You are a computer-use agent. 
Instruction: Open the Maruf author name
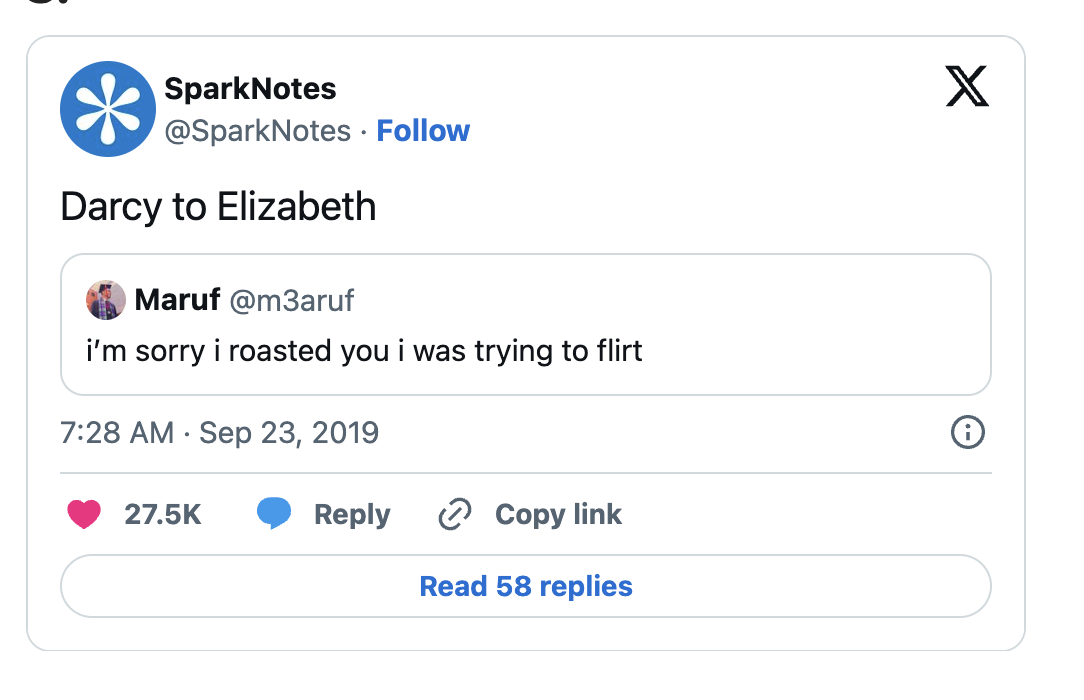(x=177, y=300)
